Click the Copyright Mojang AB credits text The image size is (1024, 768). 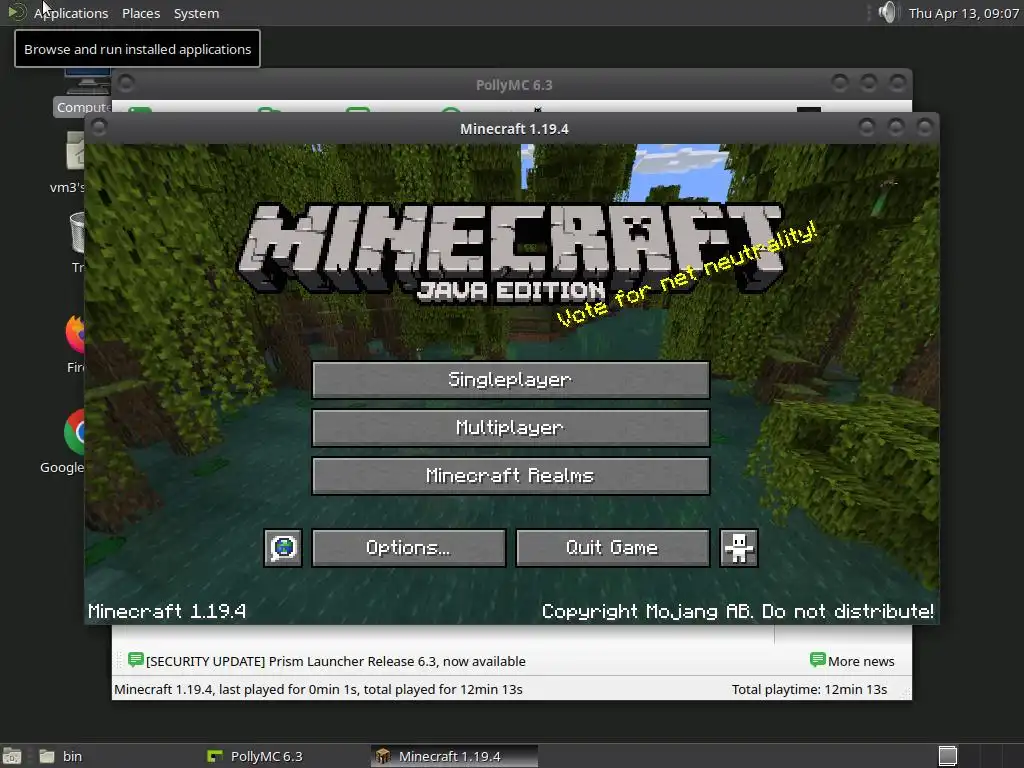click(738, 611)
